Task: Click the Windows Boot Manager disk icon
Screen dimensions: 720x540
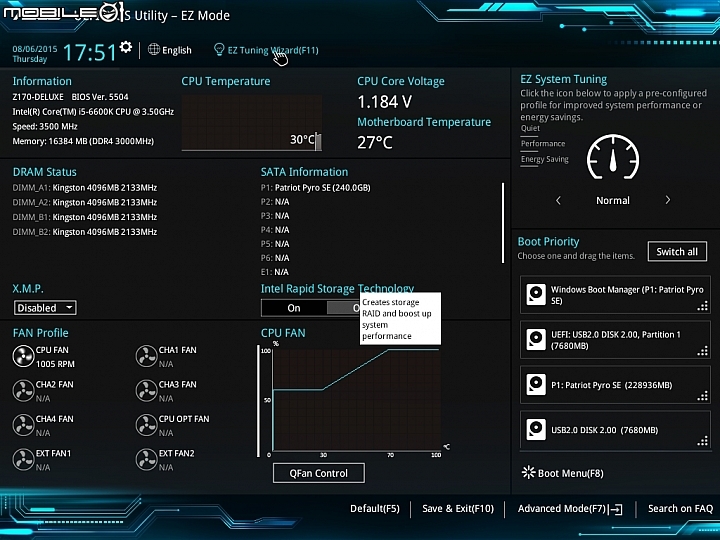Action: (x=536, y=295)
